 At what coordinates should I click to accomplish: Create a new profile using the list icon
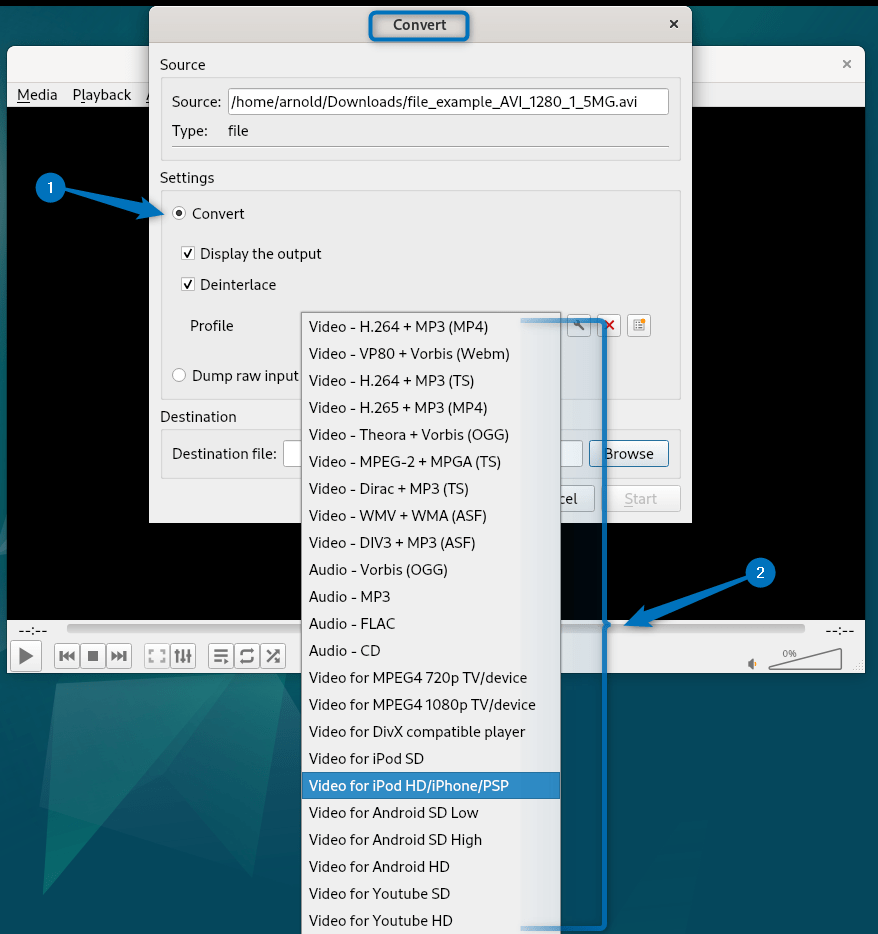pyautogui.click(x=639, y=325)
